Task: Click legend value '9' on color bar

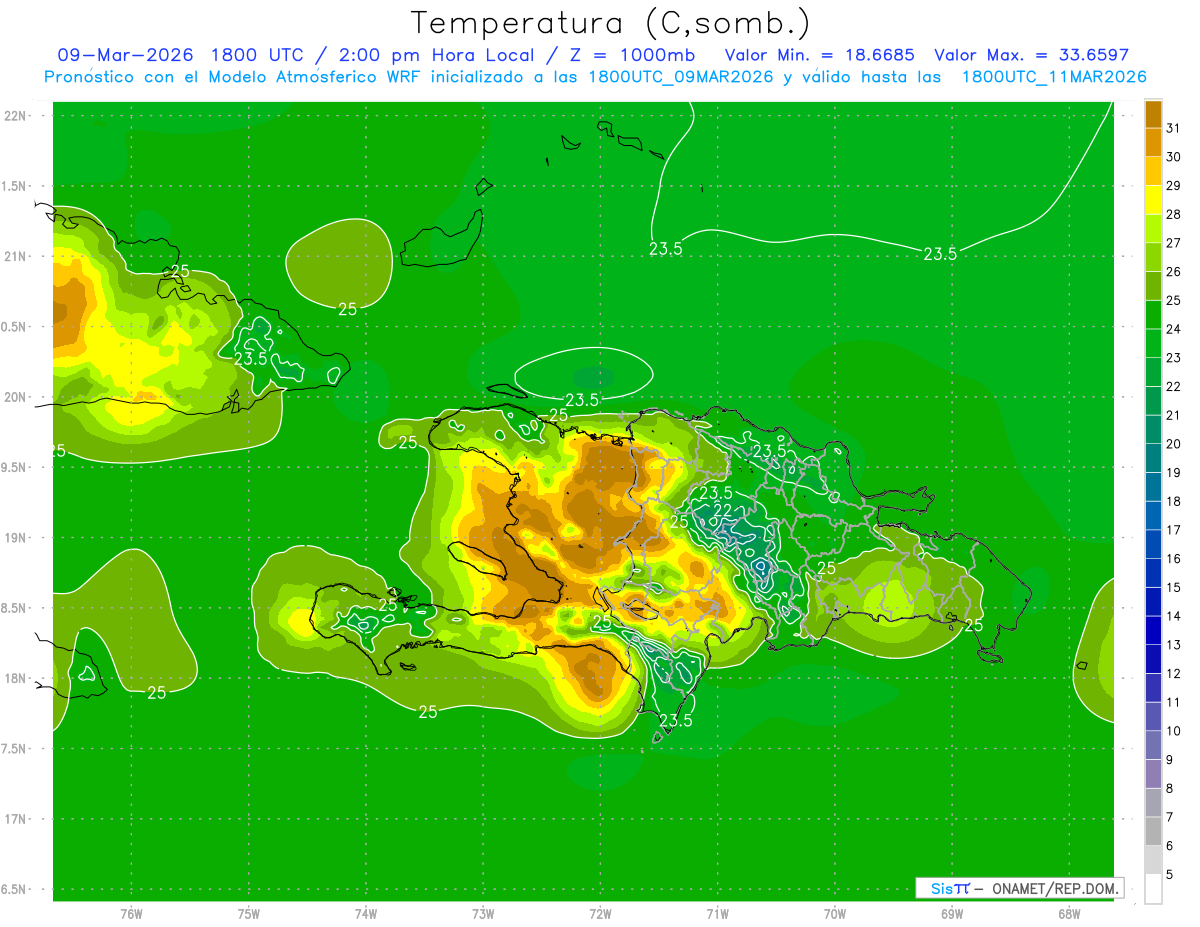Action: pyautogui.click(x=1169, y=760)
